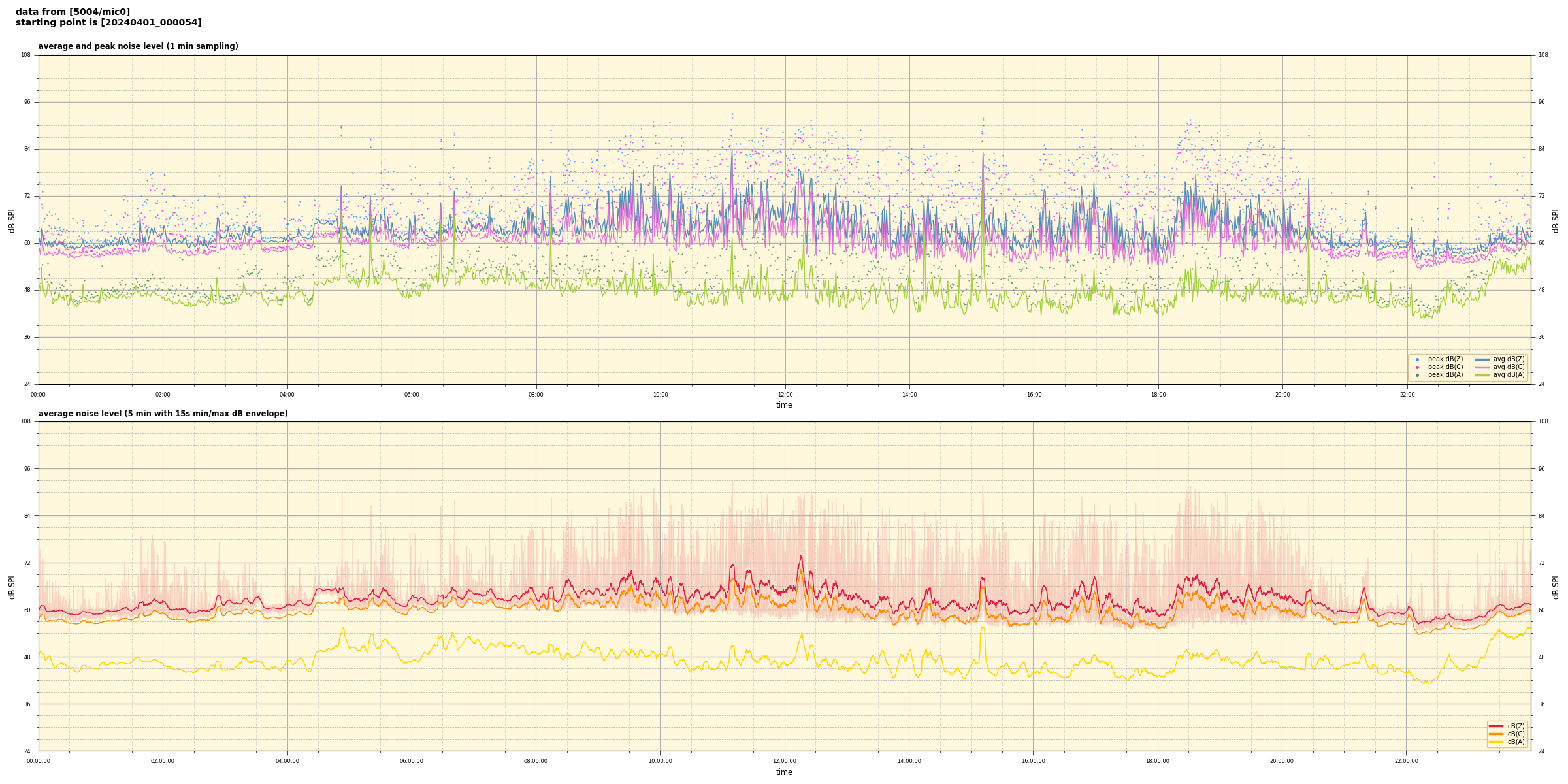Click the 18:00:00 tick label on the lower chart
The width and height of the screenshot is (1568, 784).
1158,761
